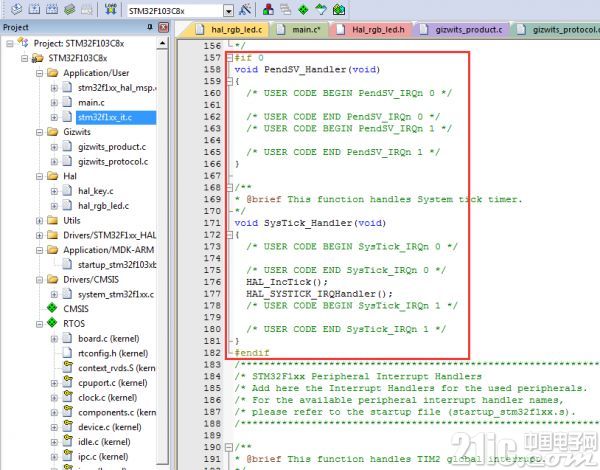Click the Rebuild all target files icon

tap(52, 9)
